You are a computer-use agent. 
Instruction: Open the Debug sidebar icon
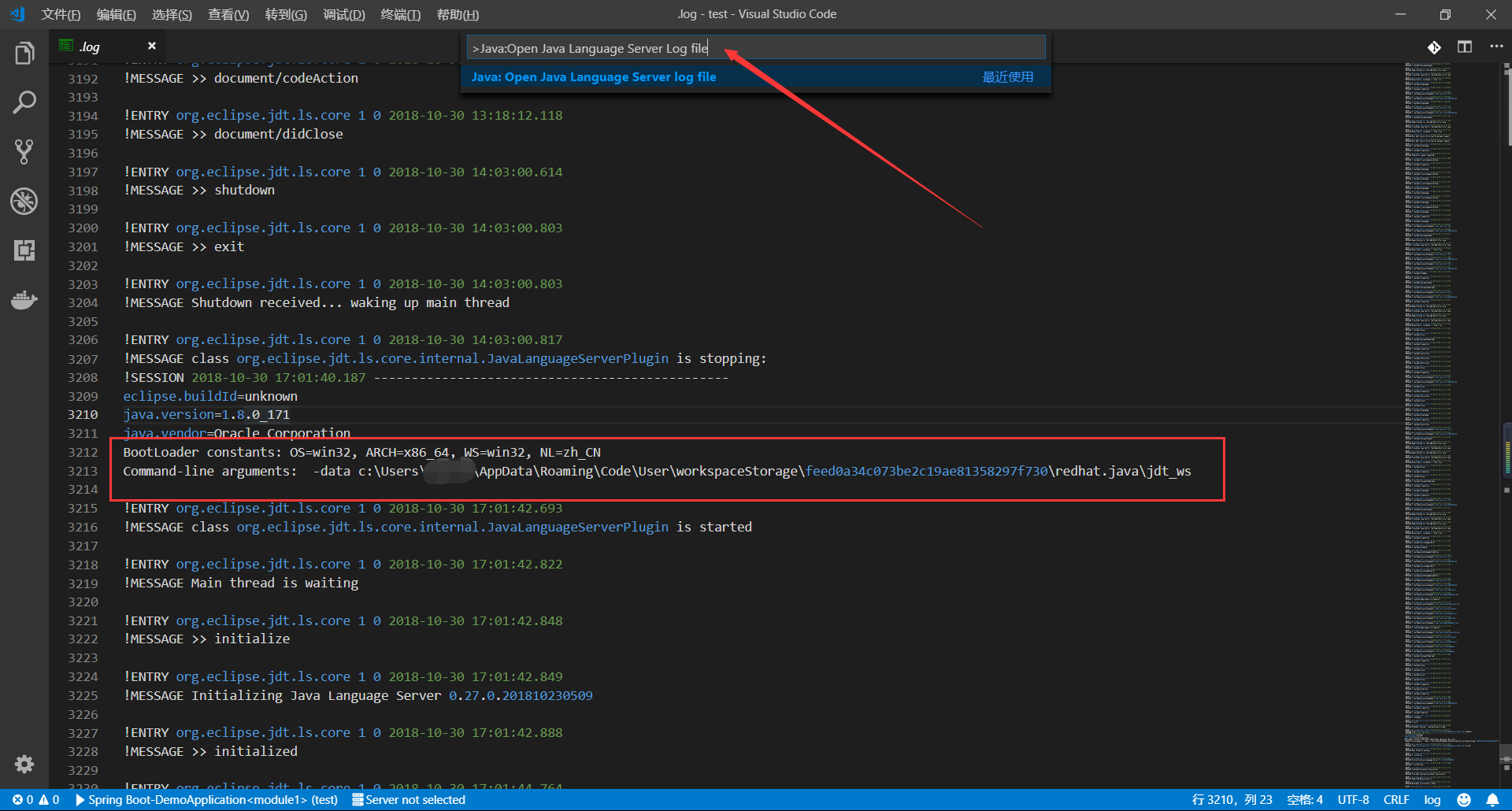(24, 201)
